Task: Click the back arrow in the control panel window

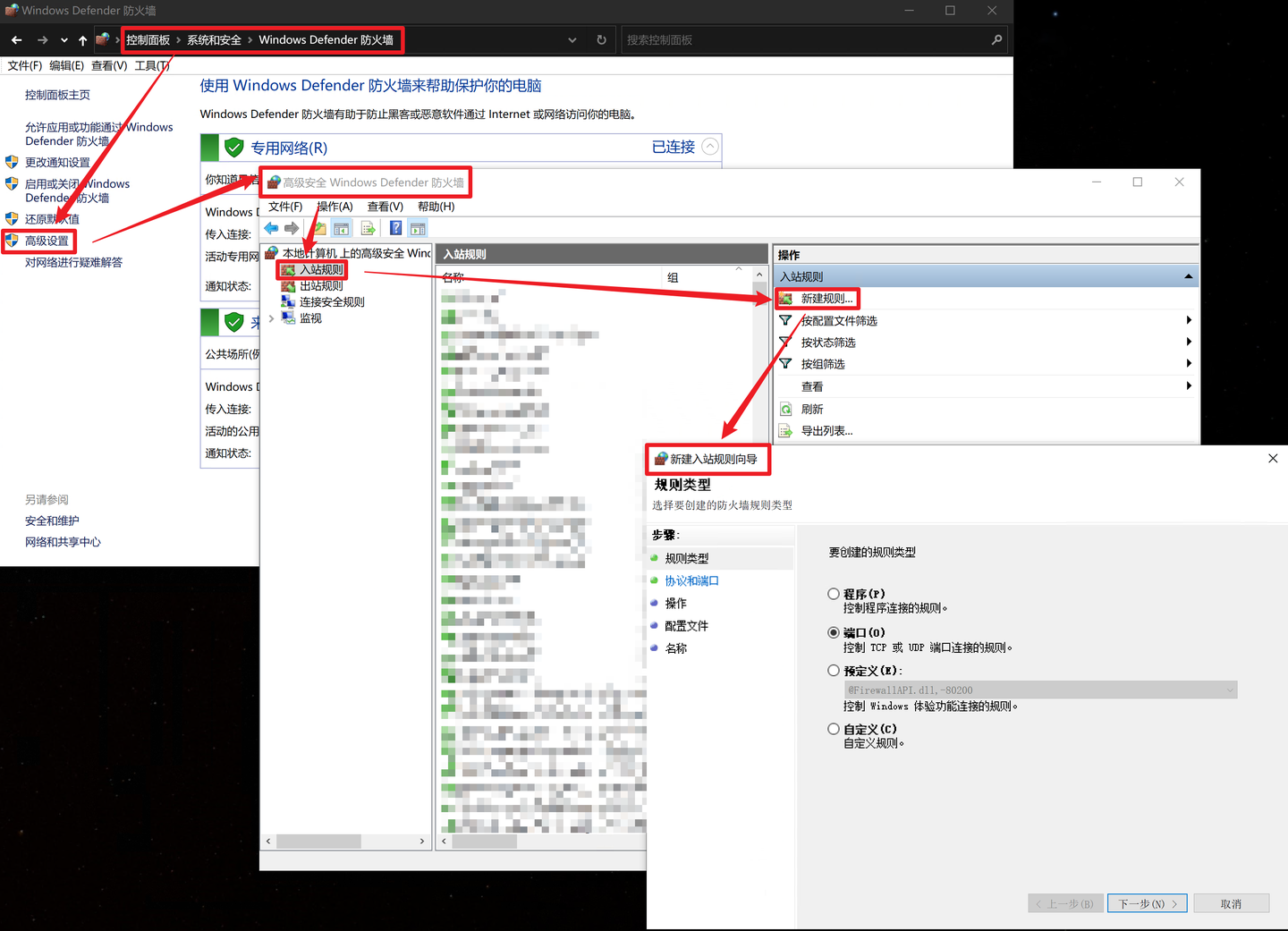Action: [x=16, y=40]
